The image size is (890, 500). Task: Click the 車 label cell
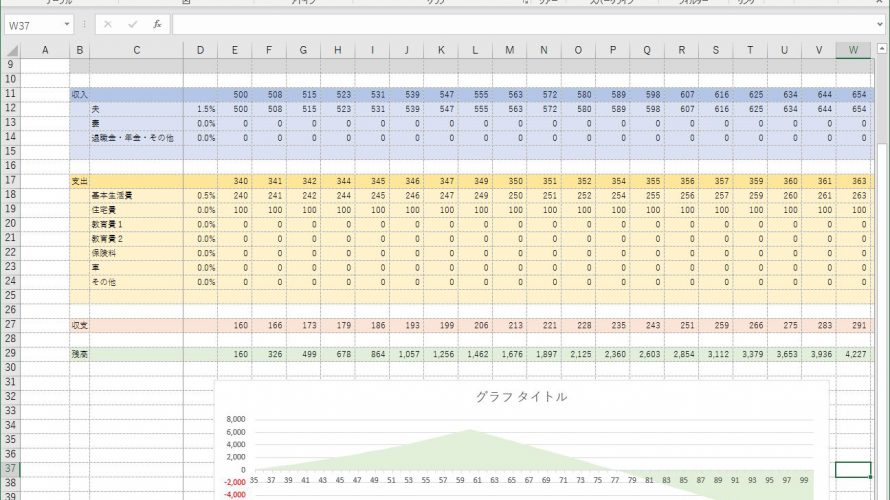[x=136, y=268]
